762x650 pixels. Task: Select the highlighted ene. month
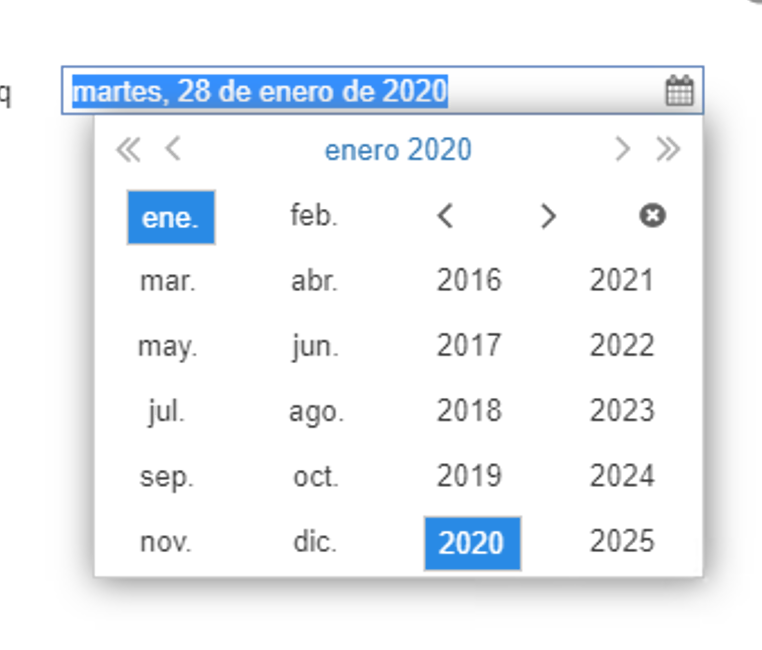click(170, 217)
